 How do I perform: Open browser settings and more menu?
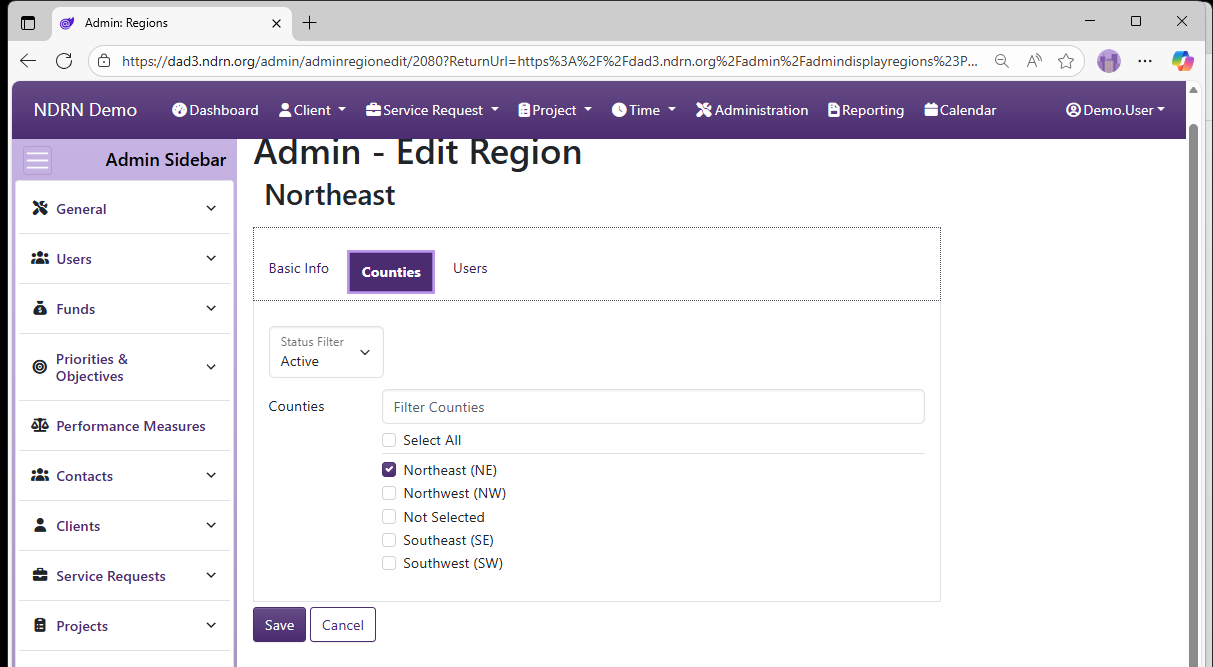coord(1146,61)
